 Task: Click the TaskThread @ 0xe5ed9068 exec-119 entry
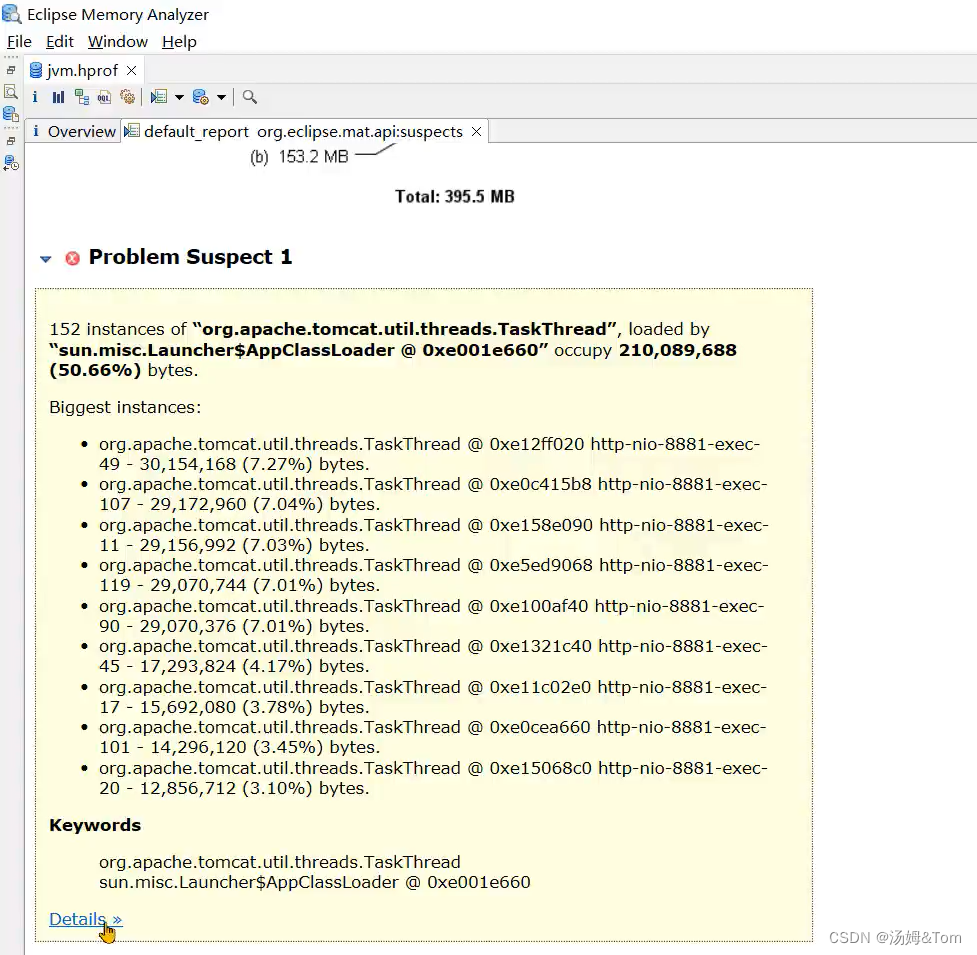[x=434, y=575]
